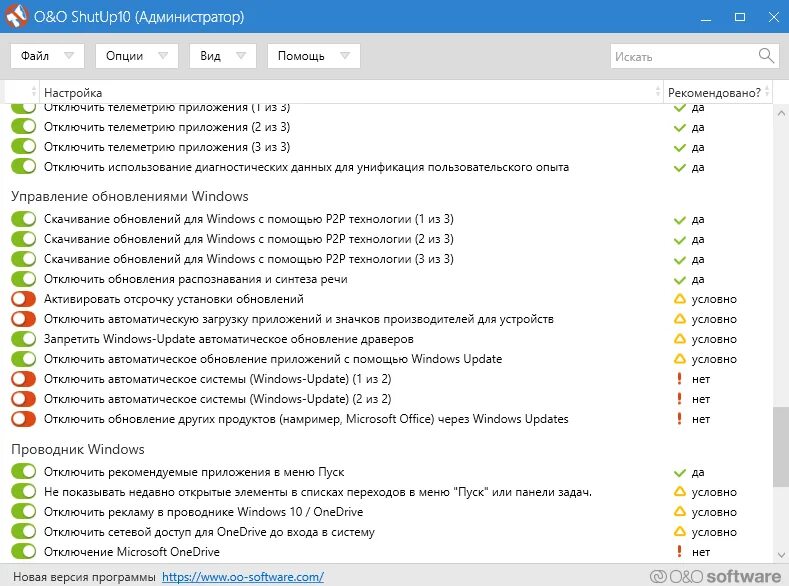789x586 pixels.
Task: Click red exclamation icon for Windows-Update (1 из 2)
Action: [x=680, y=379]
